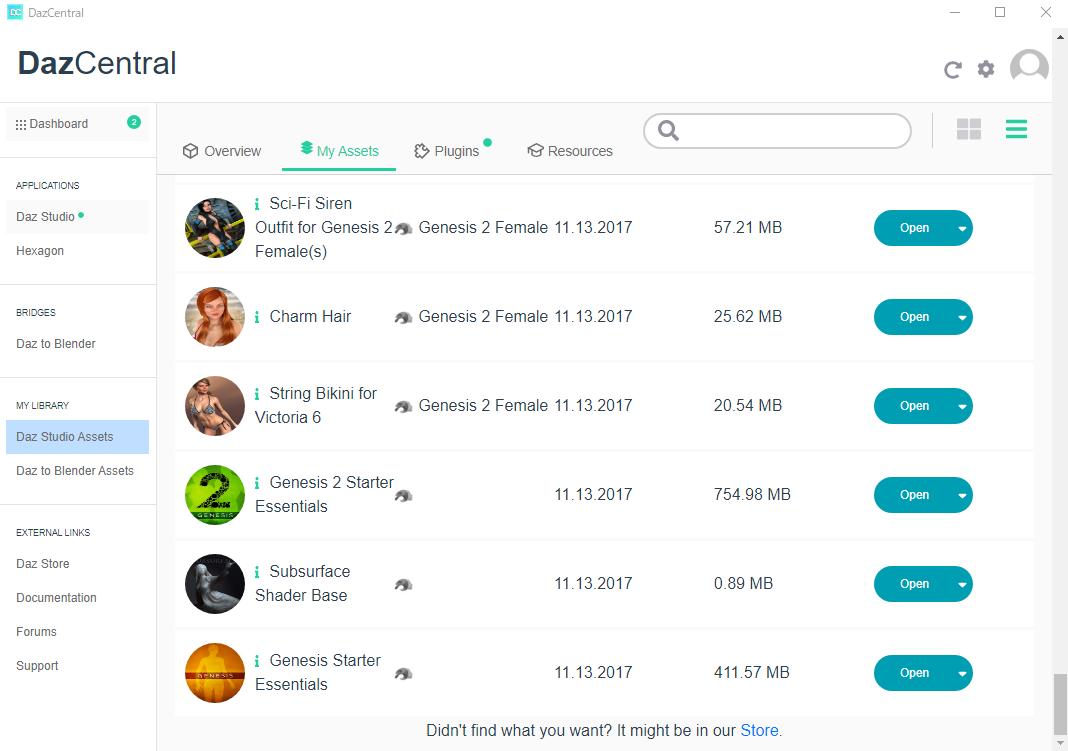This screenshot has height=751, width=1068.
Task: Click info icon for Genesis 2 Starter Essentials
Action: click(257, 483)
